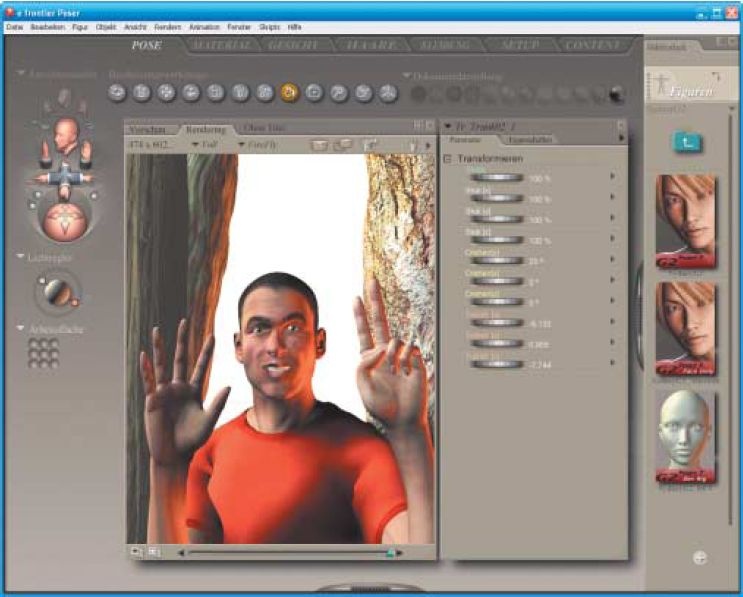Click the parameter dial showing 23°
The height and width of the screenshot is (597, 743).
[497, 260]
